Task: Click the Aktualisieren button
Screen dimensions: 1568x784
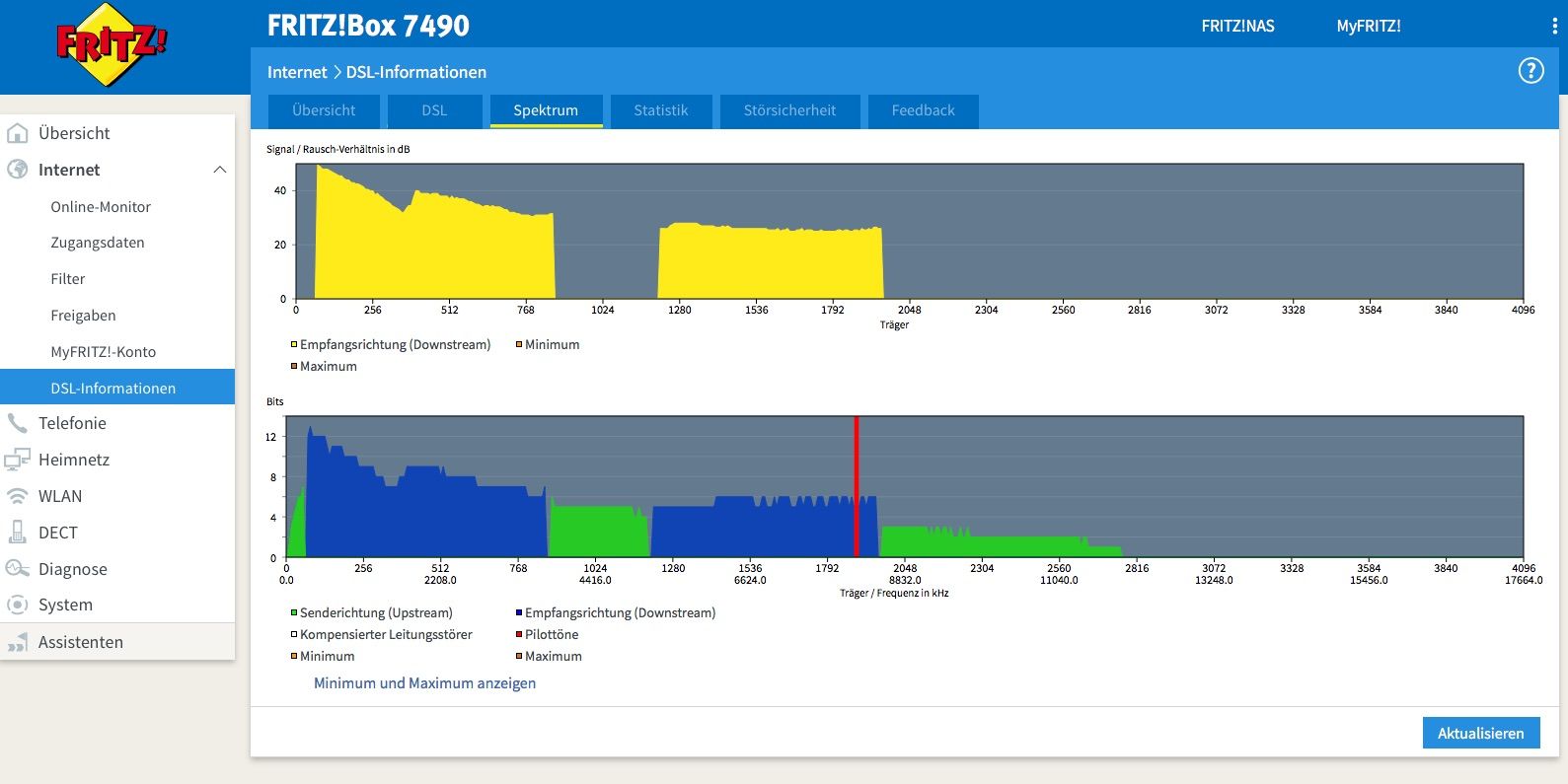Action: (x=1481, y=733)
